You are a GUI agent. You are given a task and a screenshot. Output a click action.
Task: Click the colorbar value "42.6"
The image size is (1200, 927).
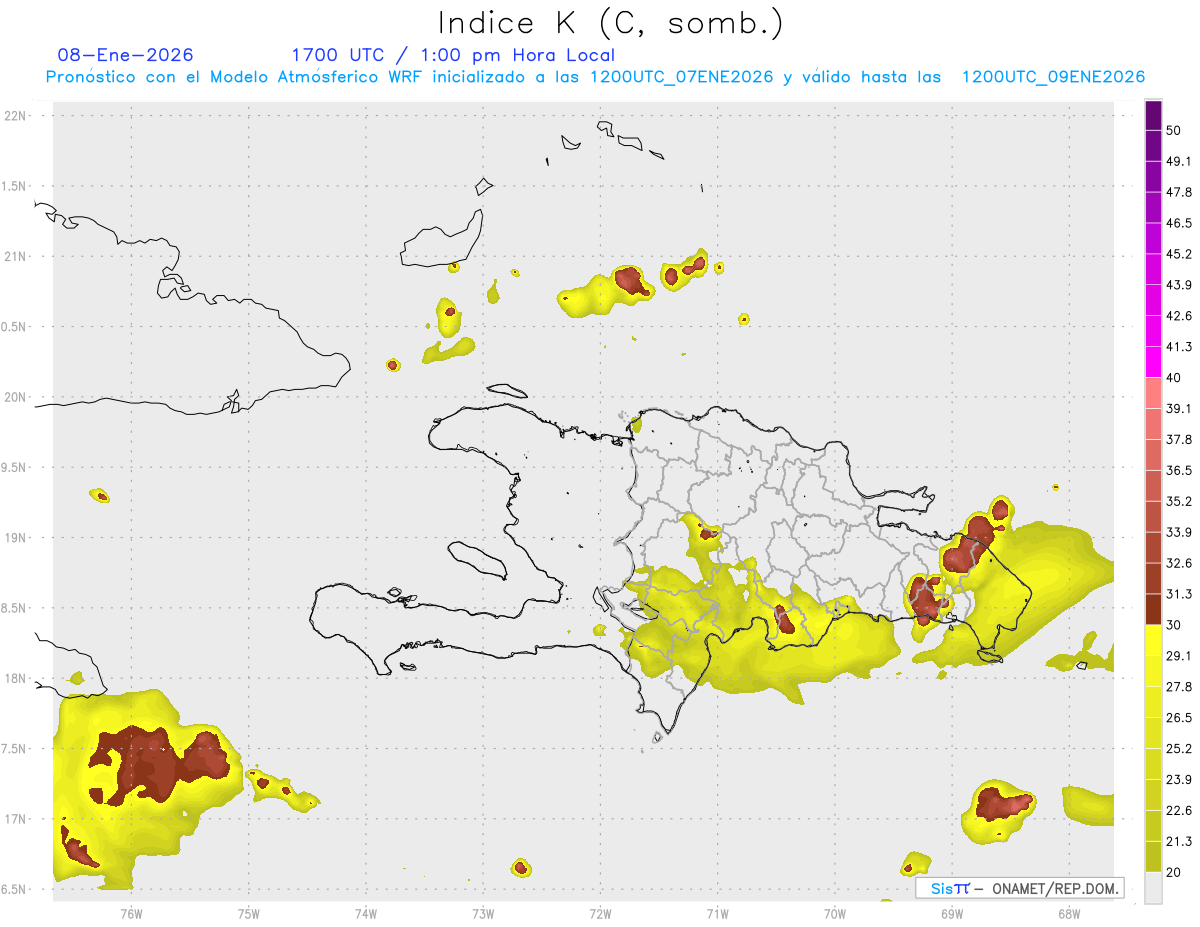pyautogui.click(x=1180, y=316)
